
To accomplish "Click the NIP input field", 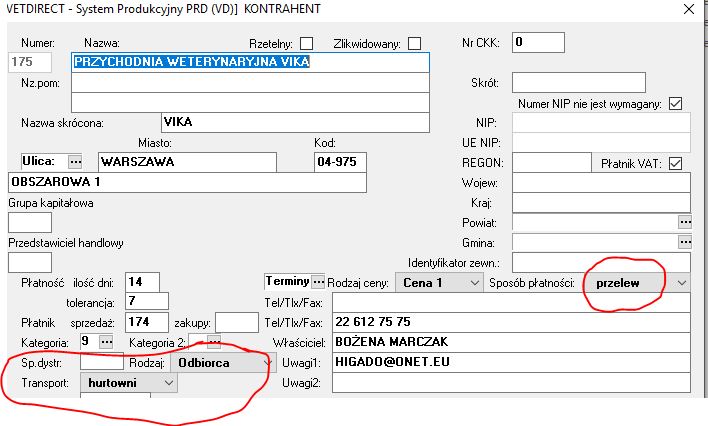I will point(600,122).
